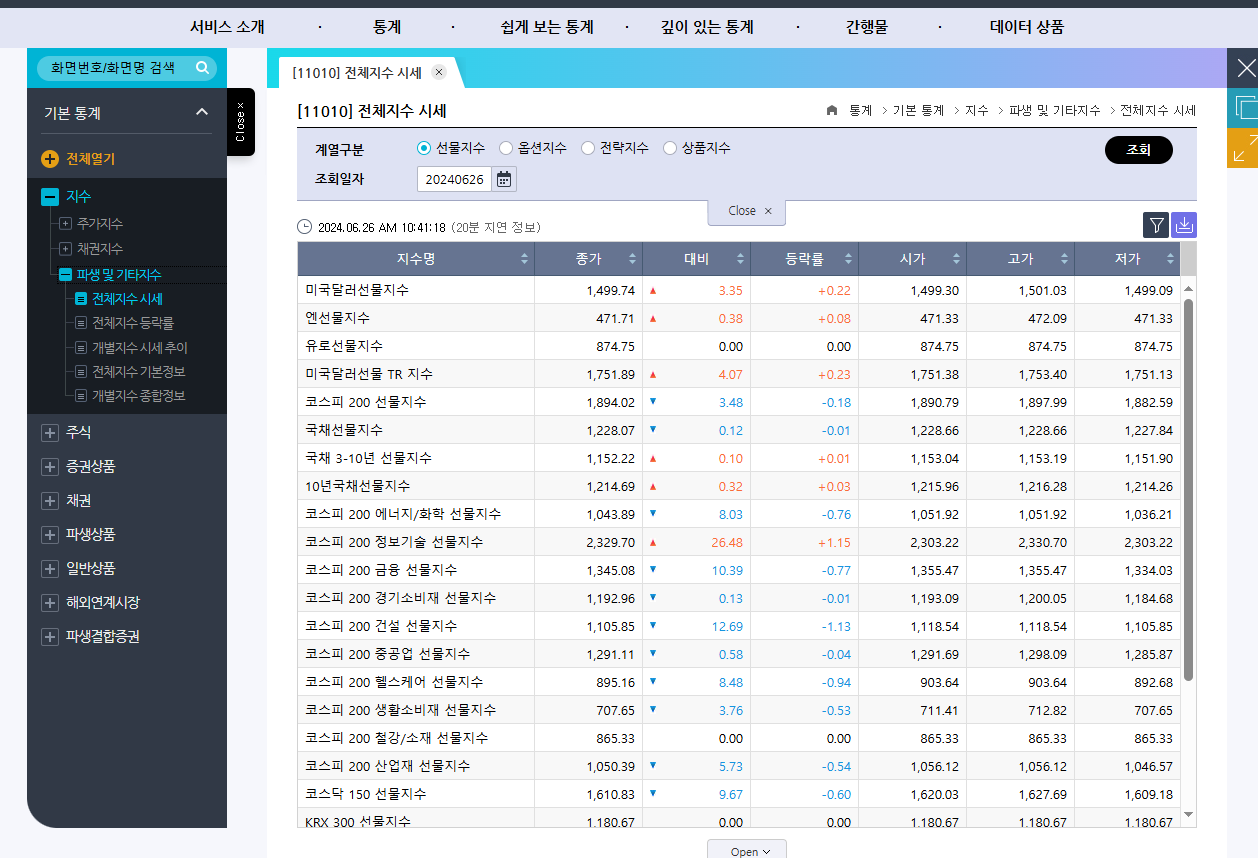1258x858 pixels.
Task: Close the 전체지수 시세 tab with its x icon
Action: coord(439,72)
